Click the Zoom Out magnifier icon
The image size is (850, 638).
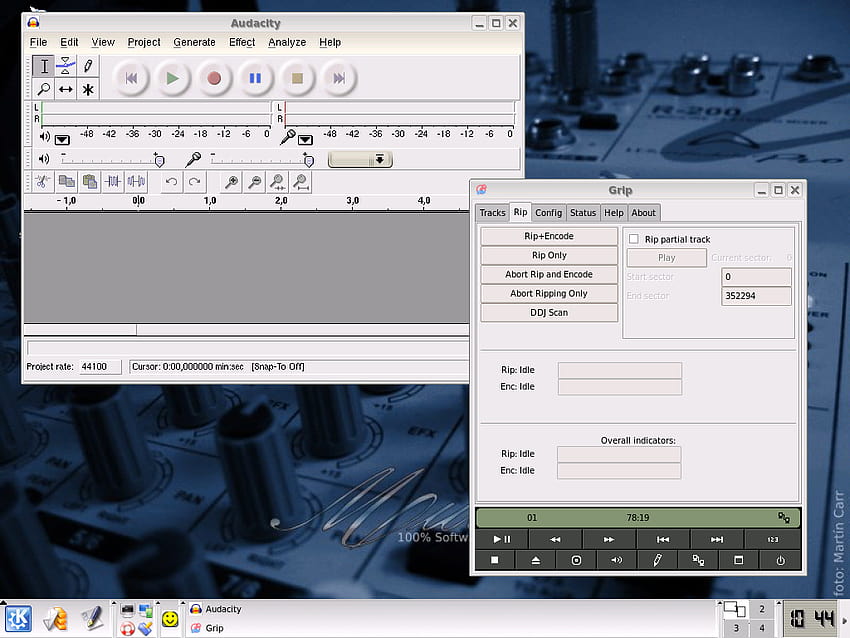pyautogui.click(x=255, y=182)
